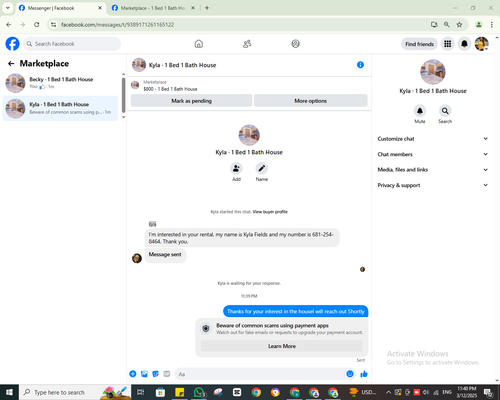The width and height of the screenshot is (500, 400).
Task: Open the Facebook menu grid icon
Action: click(447, 44)
